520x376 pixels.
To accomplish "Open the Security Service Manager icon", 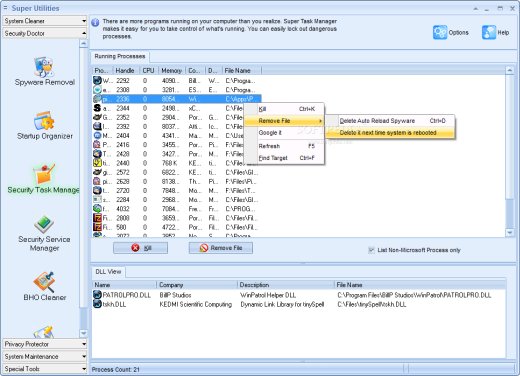I will 44,224.
